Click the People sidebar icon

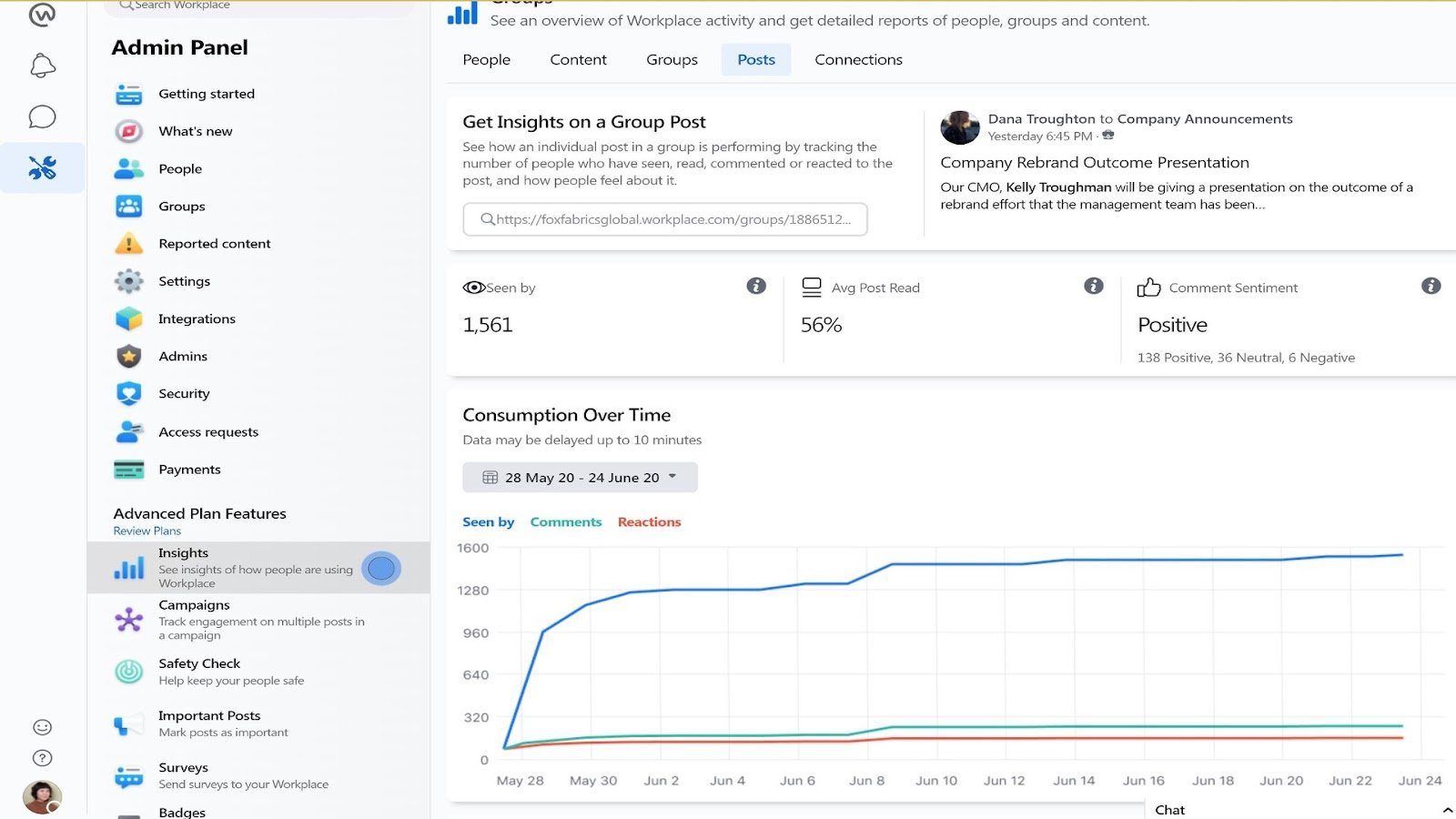(x=129, y=168)
